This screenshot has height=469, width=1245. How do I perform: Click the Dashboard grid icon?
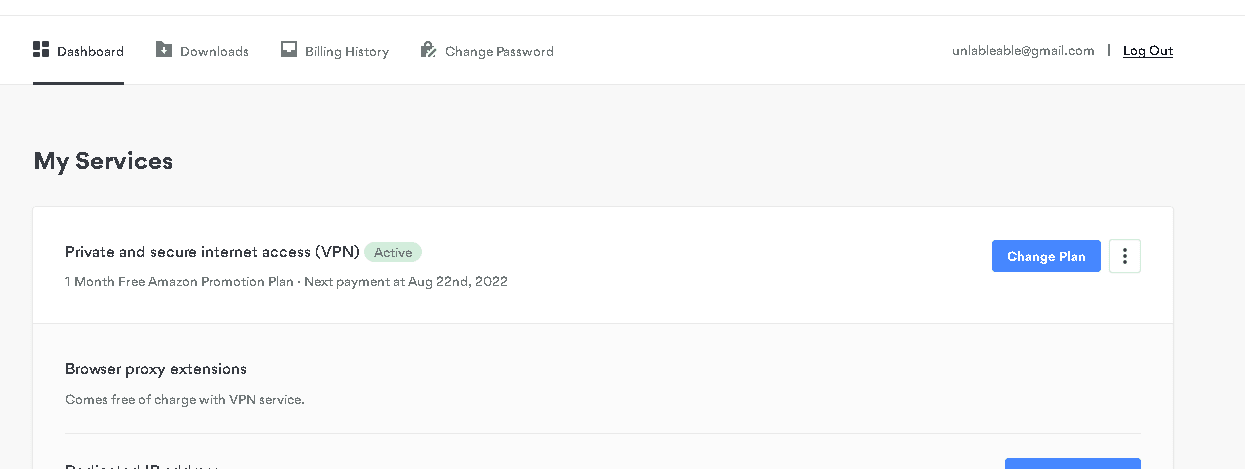41,49
